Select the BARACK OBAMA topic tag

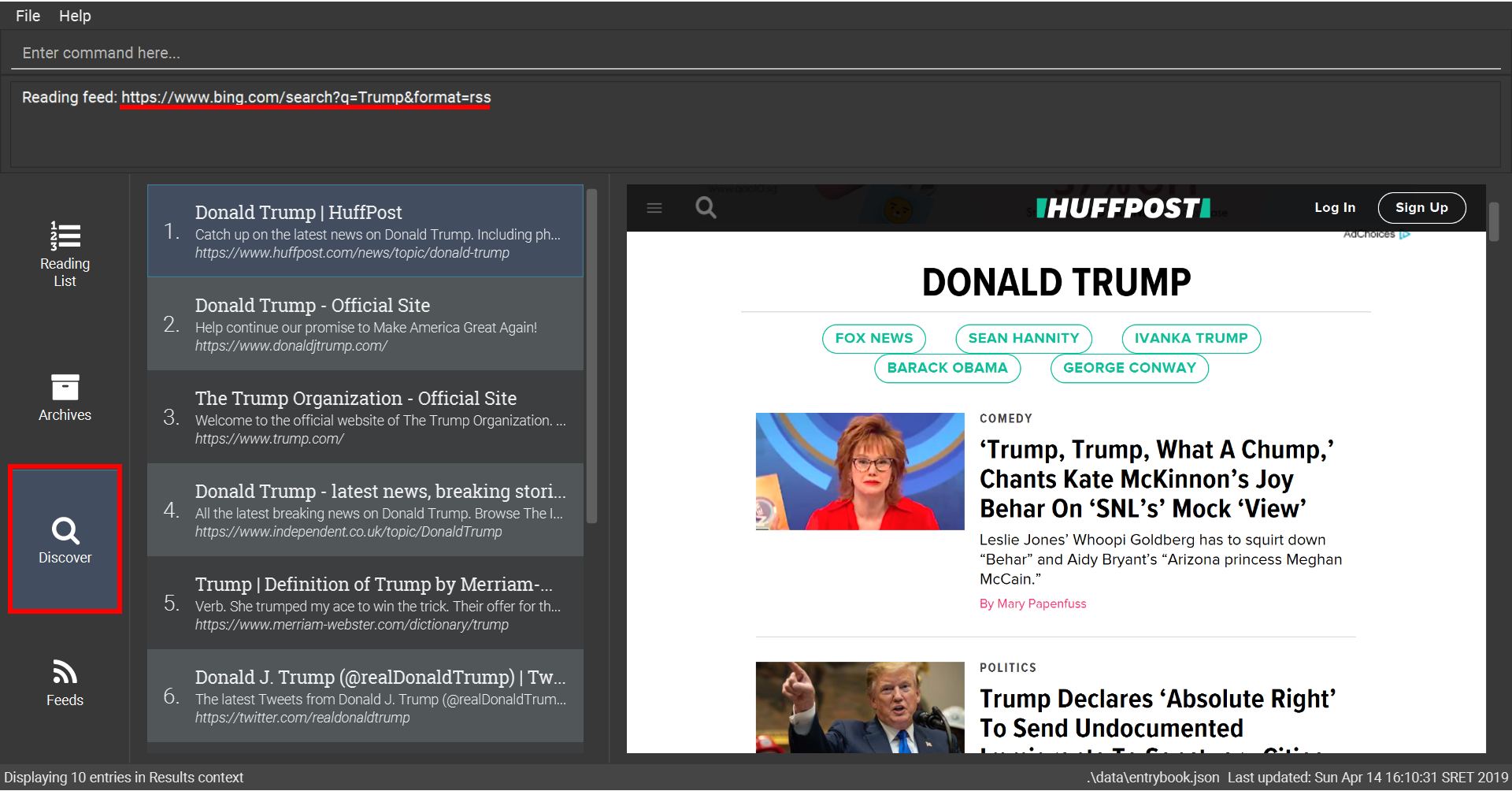click(947, 368)
